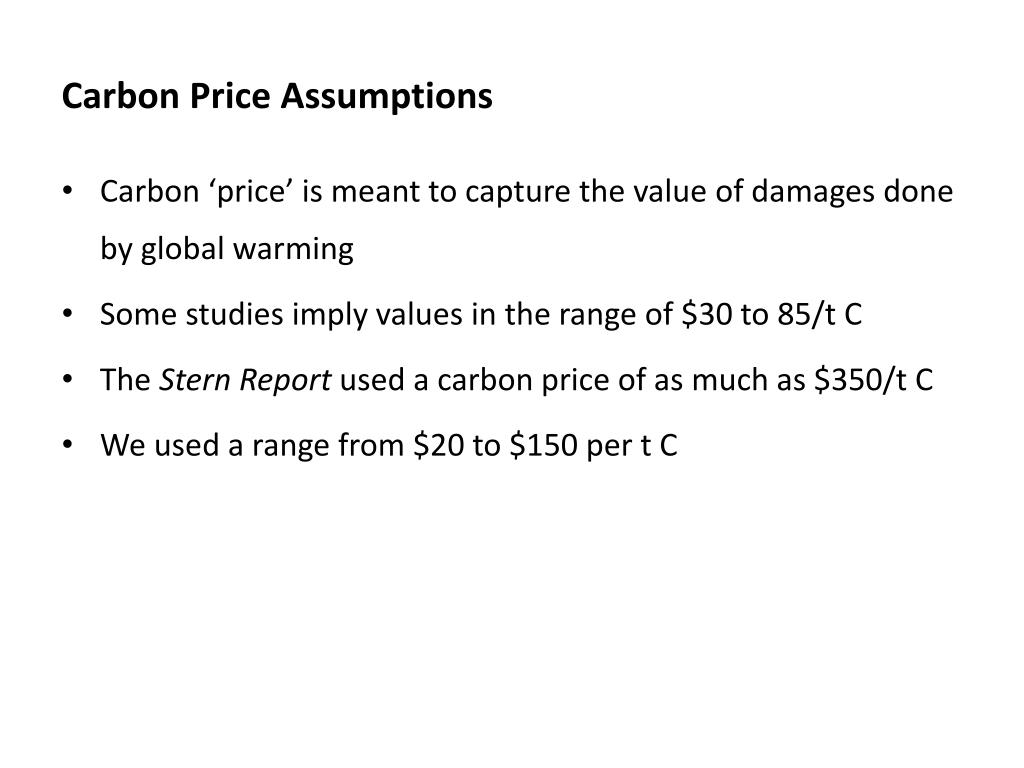
Task: Click the fourth bullet point marker
Action: (68, 445)
